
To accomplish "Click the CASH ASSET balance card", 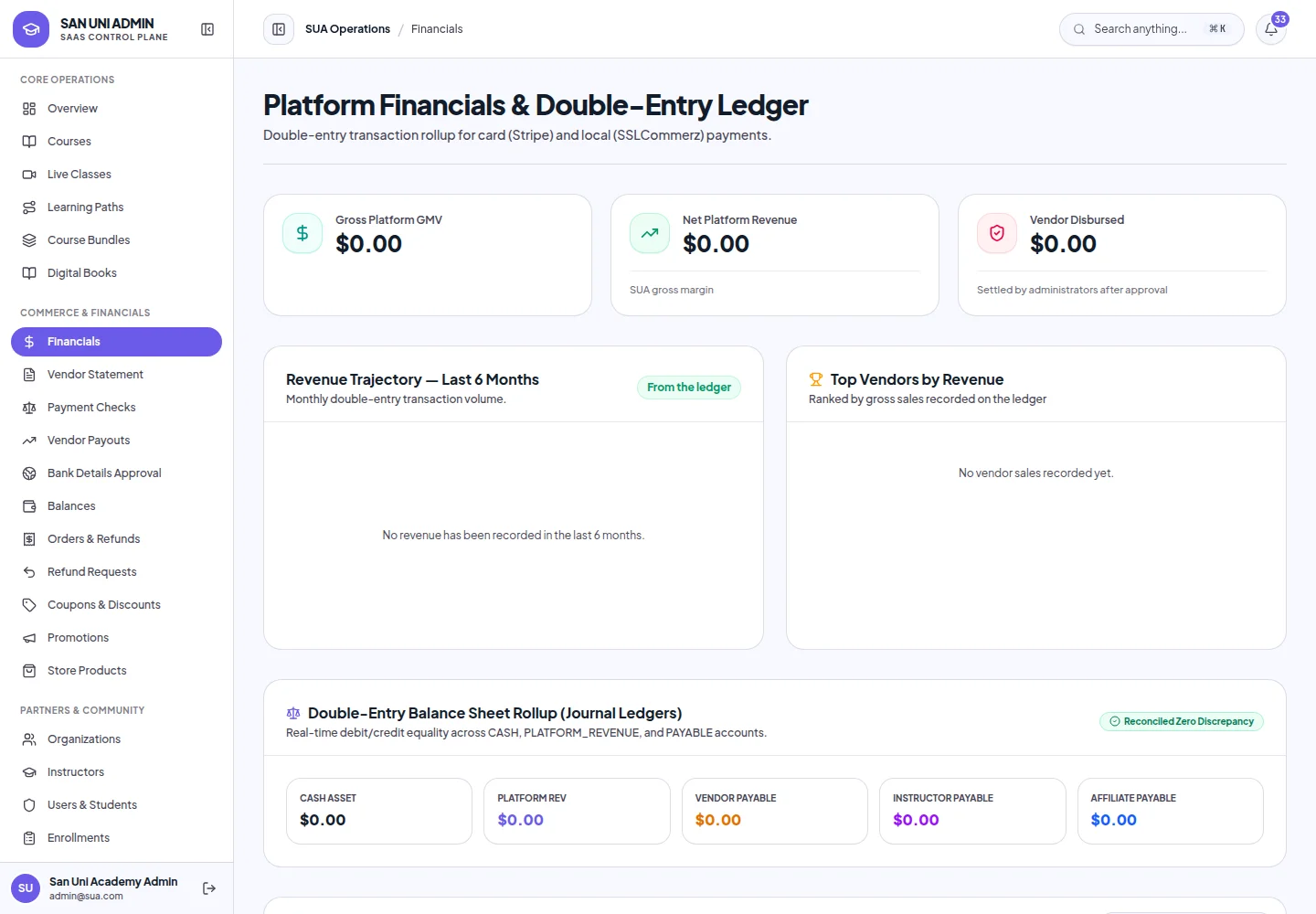I will click(x=379, y=812).
